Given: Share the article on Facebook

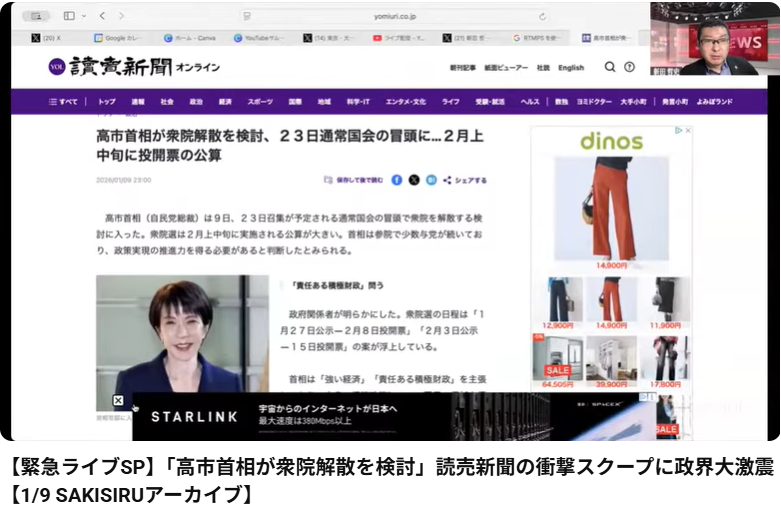Looking at the screenshot, I should click(x=397, y=180).
